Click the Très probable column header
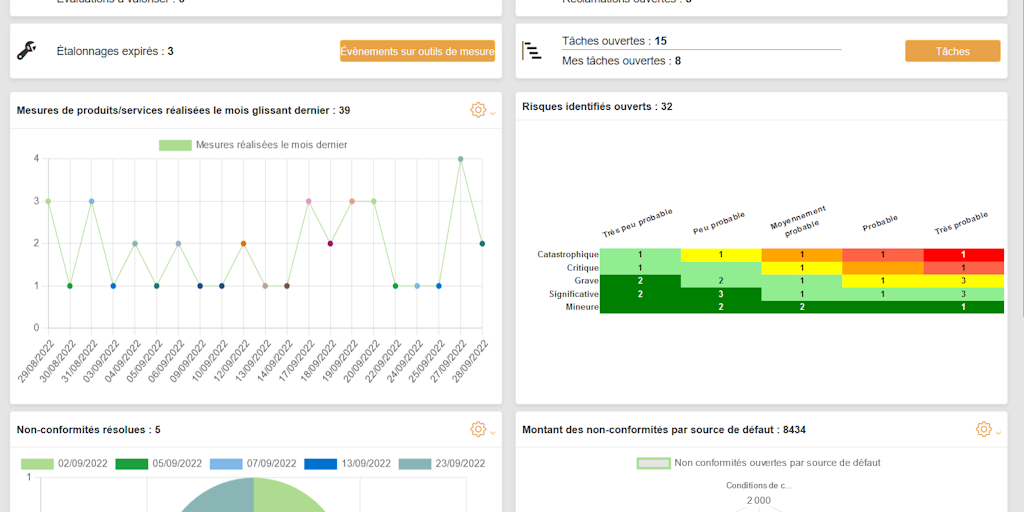 [961, 223]
